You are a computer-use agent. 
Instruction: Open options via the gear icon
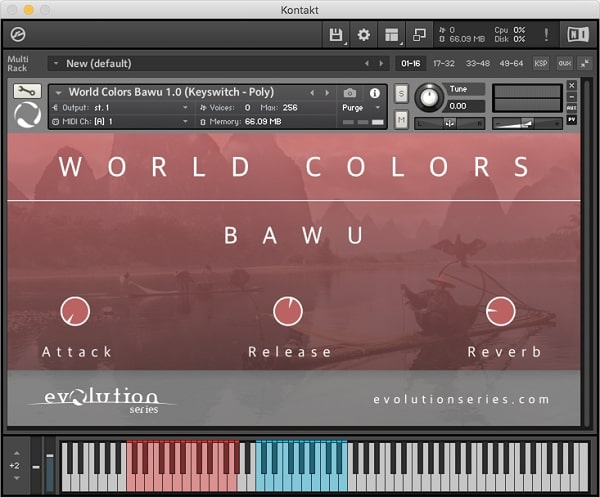(364, 35)
